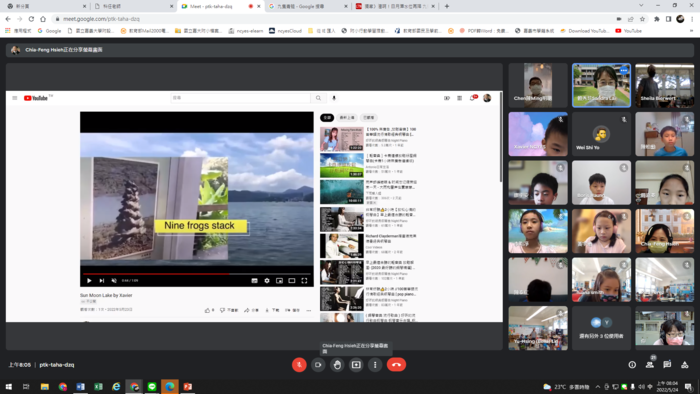This screenshot has width=700, height=394.
Task: Open the Windows Start menu
Action: tap(8, 386)
